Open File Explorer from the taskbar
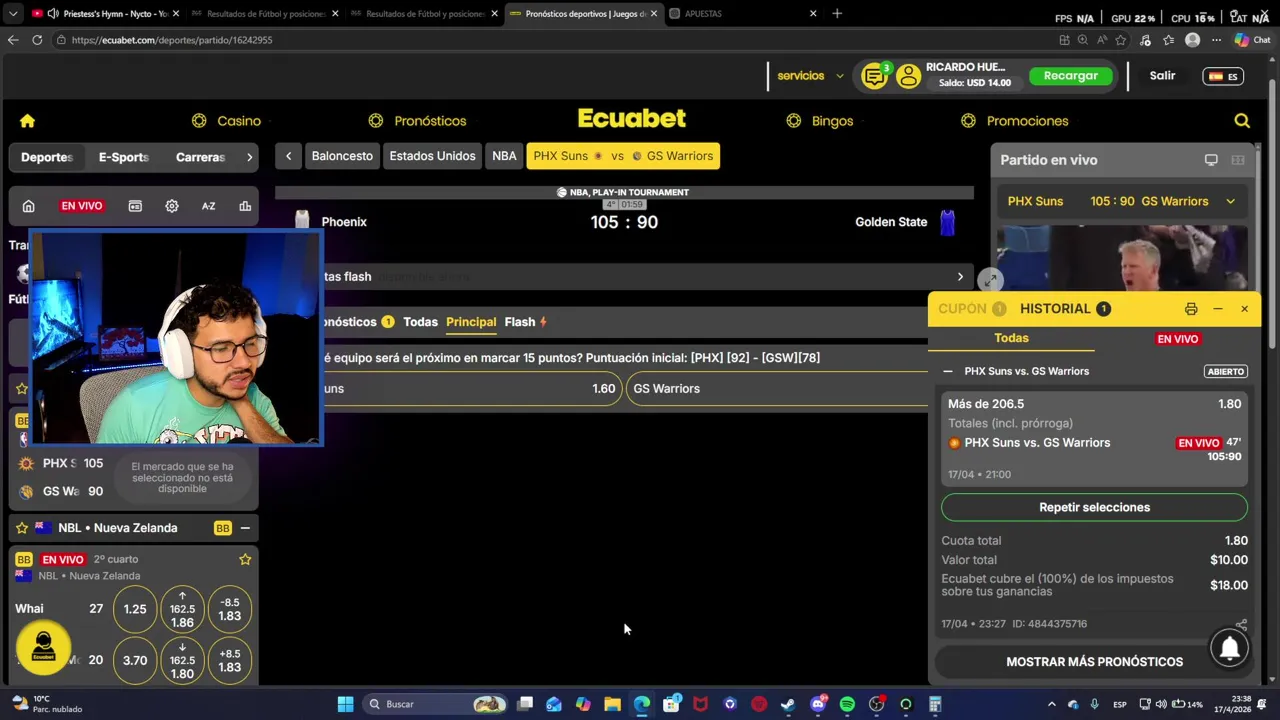Viewport: 1280px width, 720px height. tap(612, 704)
